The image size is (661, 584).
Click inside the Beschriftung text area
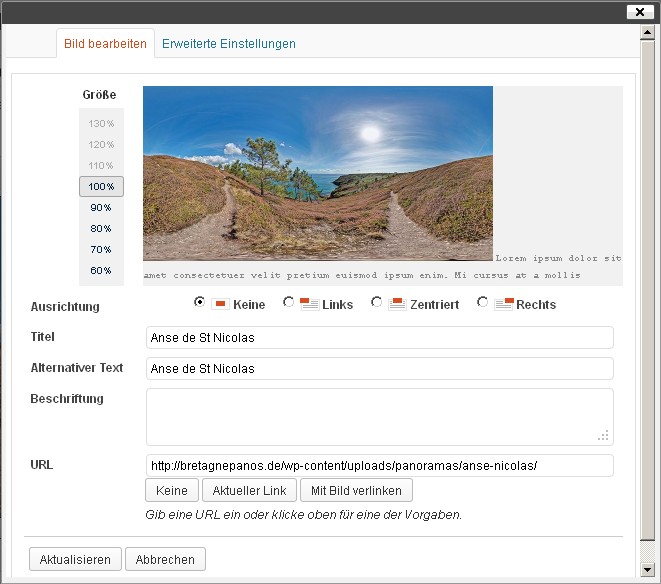click(379, 416)
